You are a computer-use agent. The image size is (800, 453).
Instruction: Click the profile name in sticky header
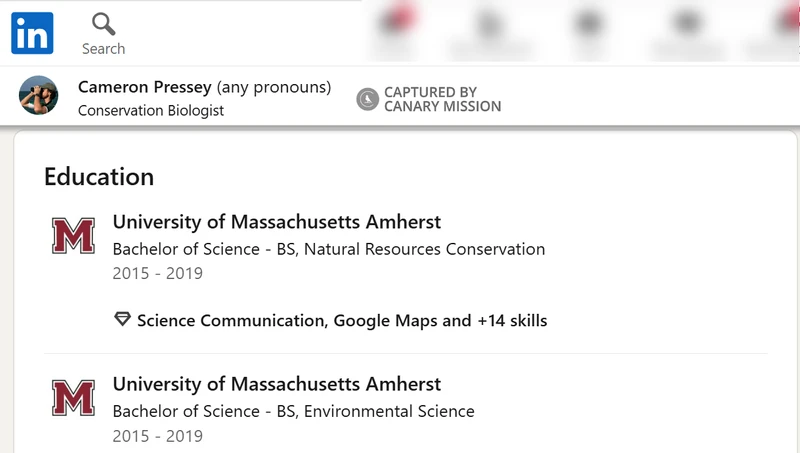click(145, 87)
